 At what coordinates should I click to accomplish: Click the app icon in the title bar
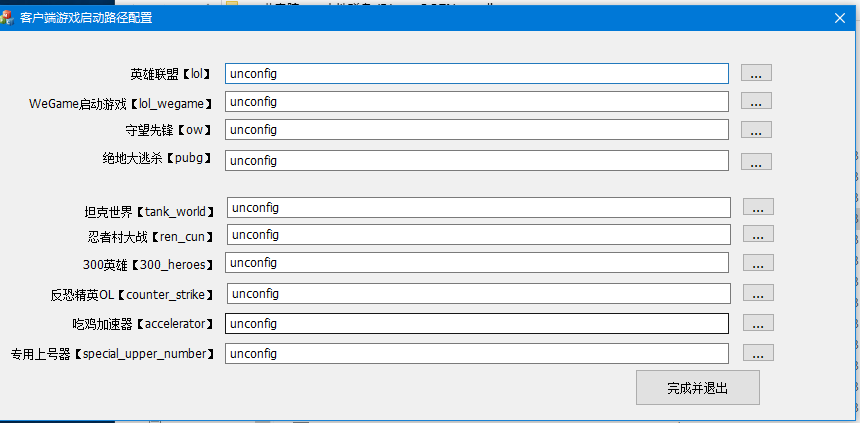click(8, 17)
